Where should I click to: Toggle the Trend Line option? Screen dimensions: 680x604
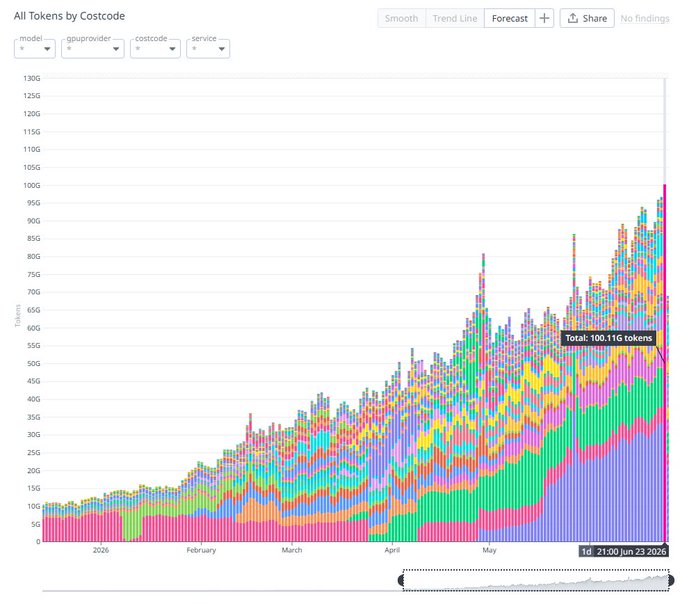click(455, 18)
